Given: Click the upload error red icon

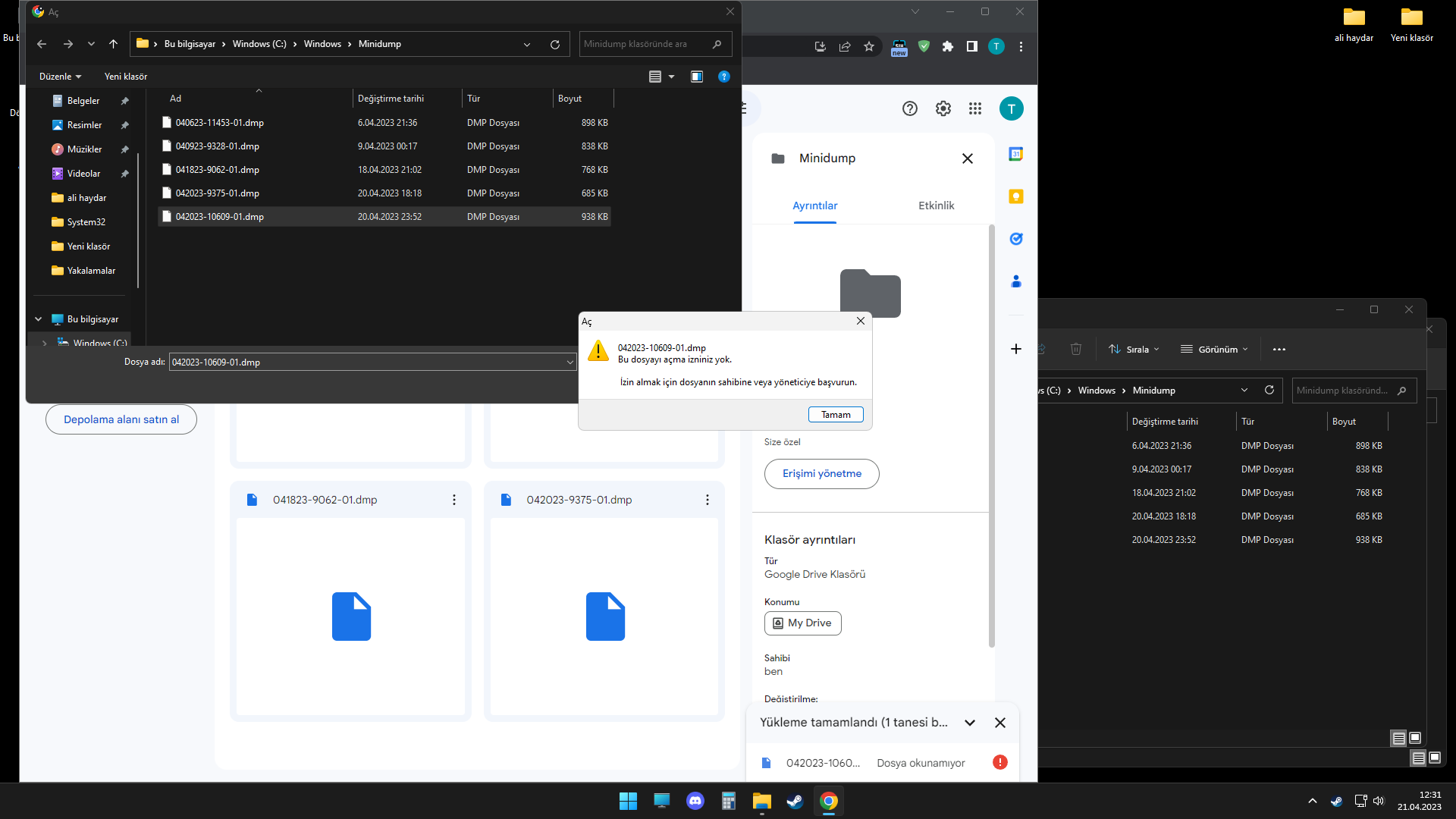Looking at the screenshot, I should click(x=999, y=762).
